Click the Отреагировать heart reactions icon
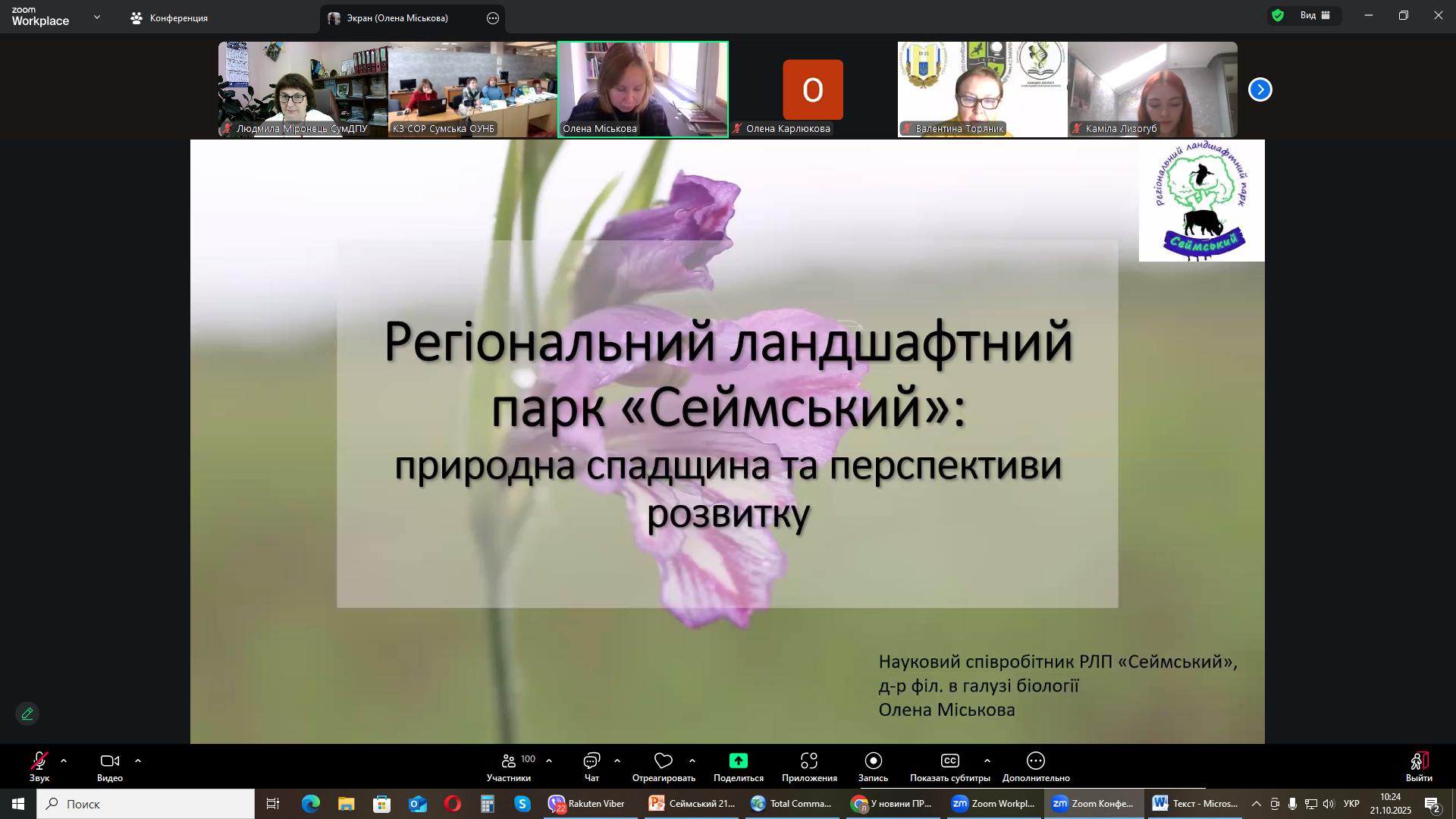The width and height of the screenshot is (1456, 819). (x=664, y=761)
